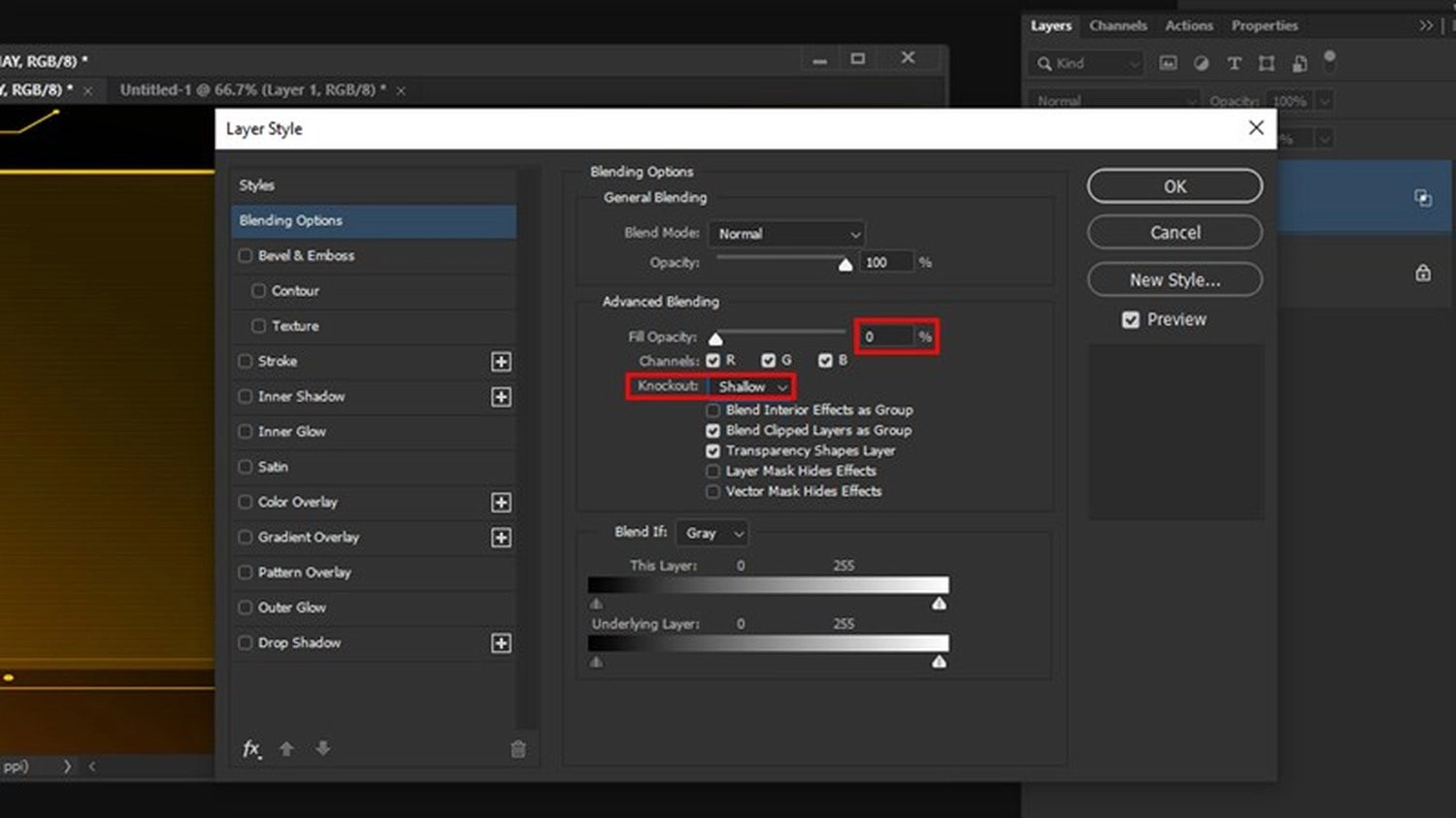The height and width of the screenshot is (818, 1456).
Task: Delete effect trash icon in Layer Style
Action: 518,749
